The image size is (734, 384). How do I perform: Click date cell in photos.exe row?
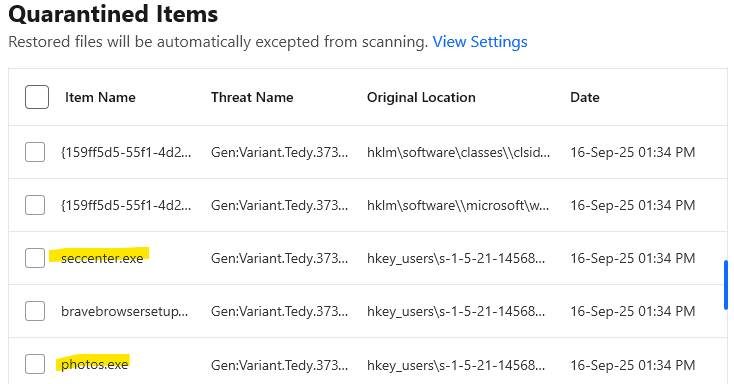[x=632, y=365]
